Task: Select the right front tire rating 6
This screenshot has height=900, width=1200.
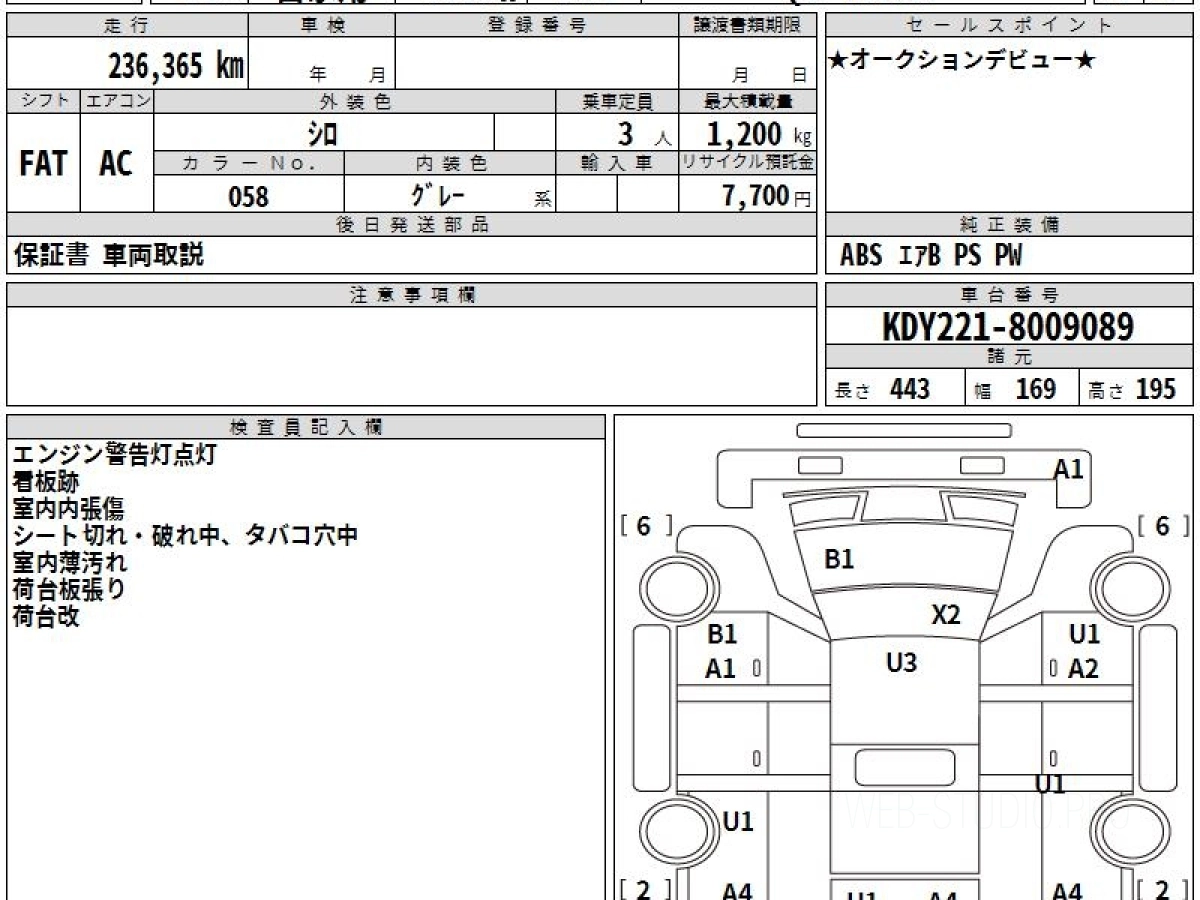Action: 1162,526
